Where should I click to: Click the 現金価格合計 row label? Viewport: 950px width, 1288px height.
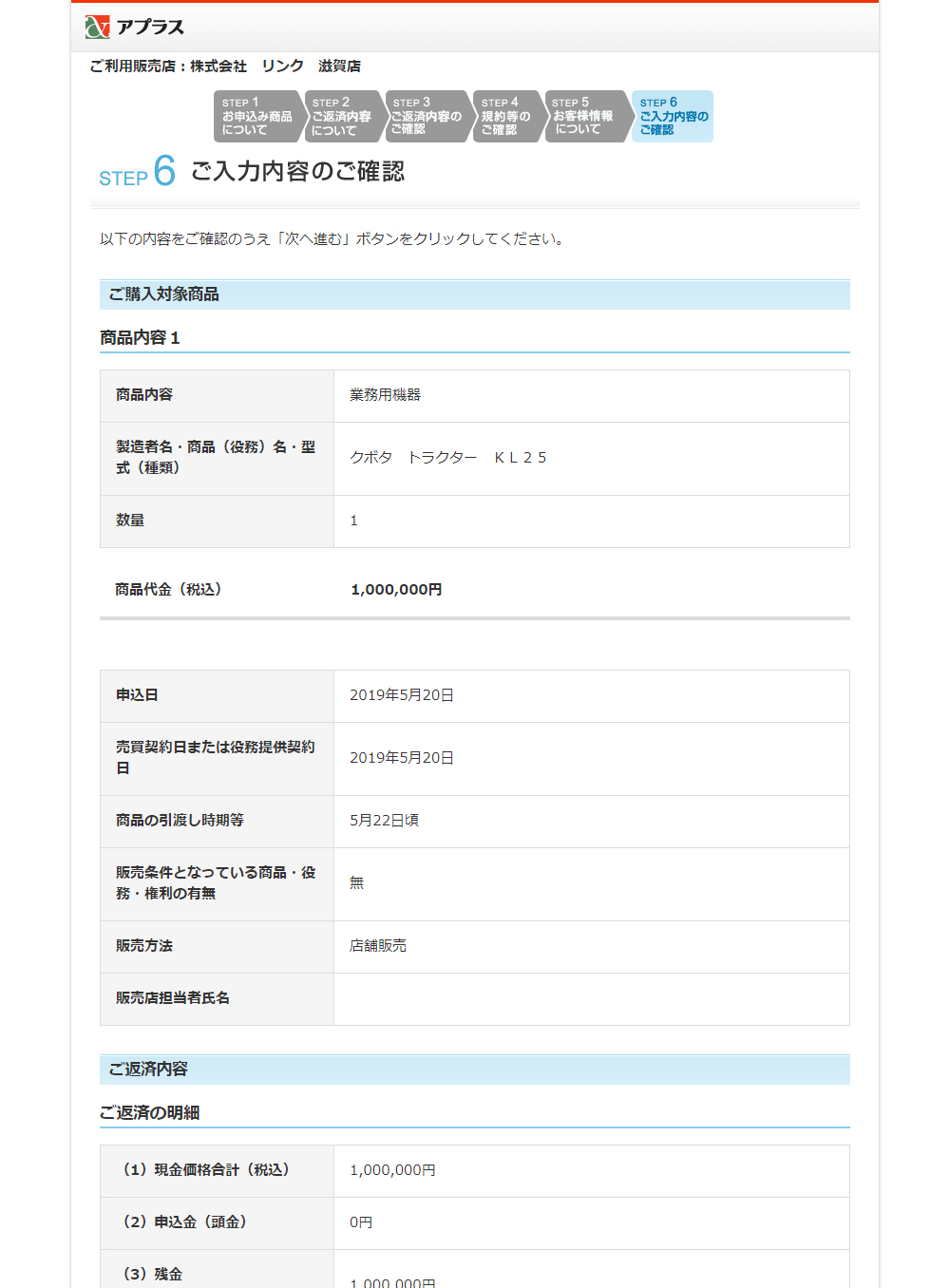(x=206, y=1170)
